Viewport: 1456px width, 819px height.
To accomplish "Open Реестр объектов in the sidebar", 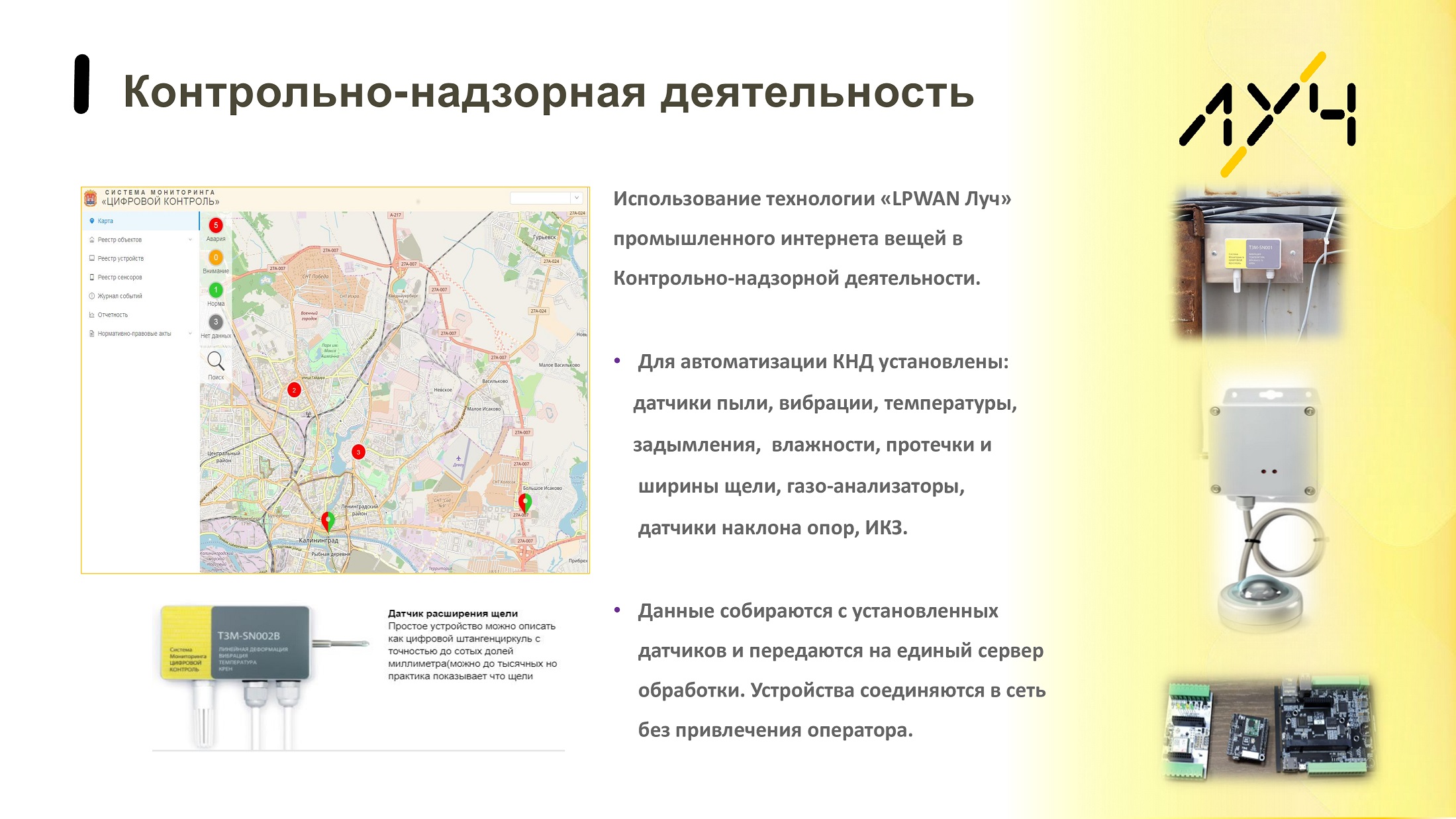I will coord(140,240).
